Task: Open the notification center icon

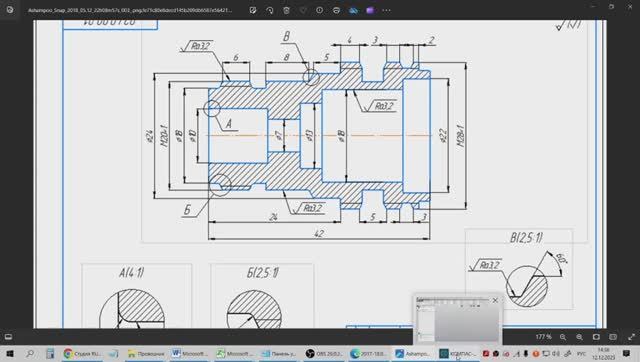Action: pos(627,353)
